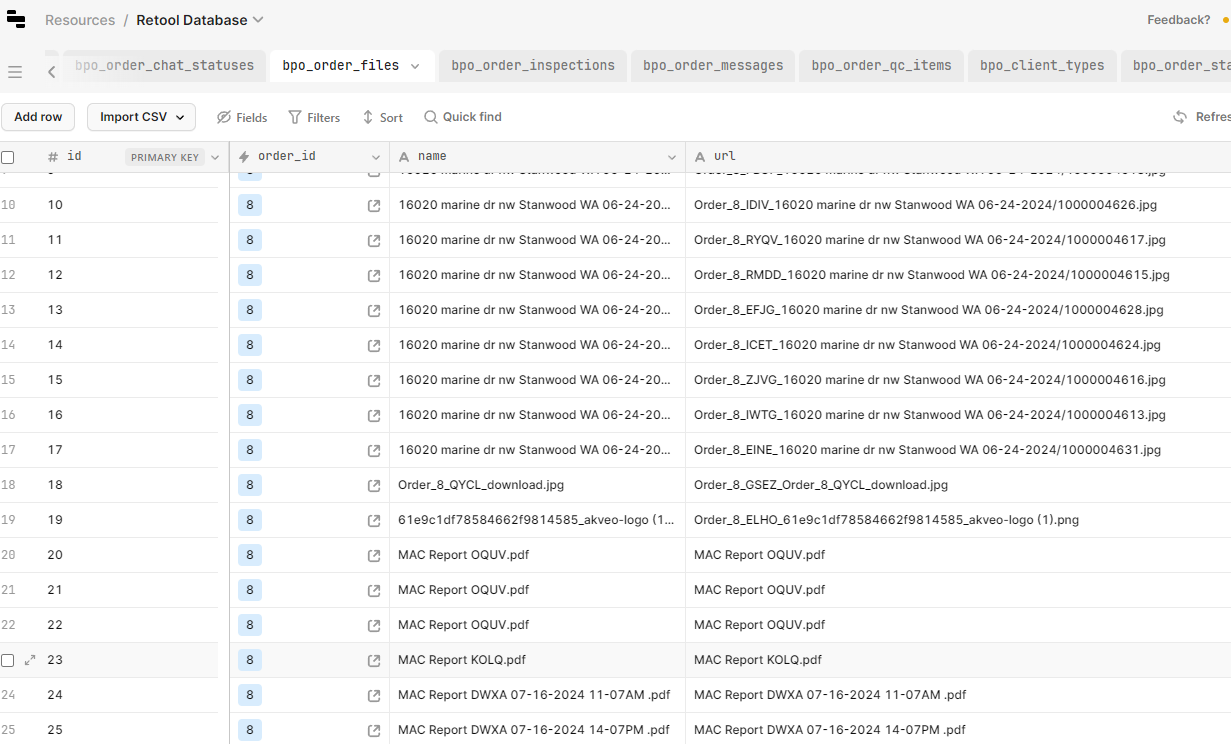
Task: Open linked order record in row 14
Action: click(374, 345)
